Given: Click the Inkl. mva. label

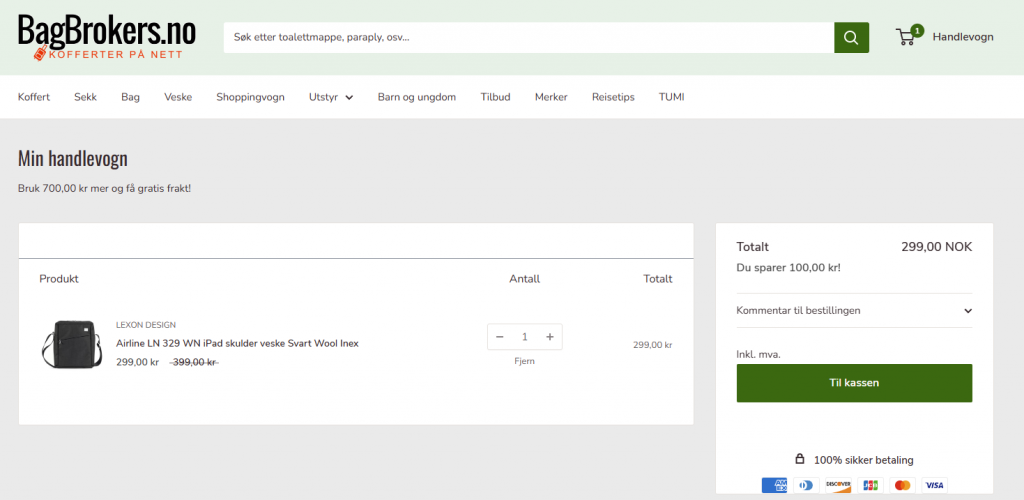Looking at the screenshot, I should (758, 354).
